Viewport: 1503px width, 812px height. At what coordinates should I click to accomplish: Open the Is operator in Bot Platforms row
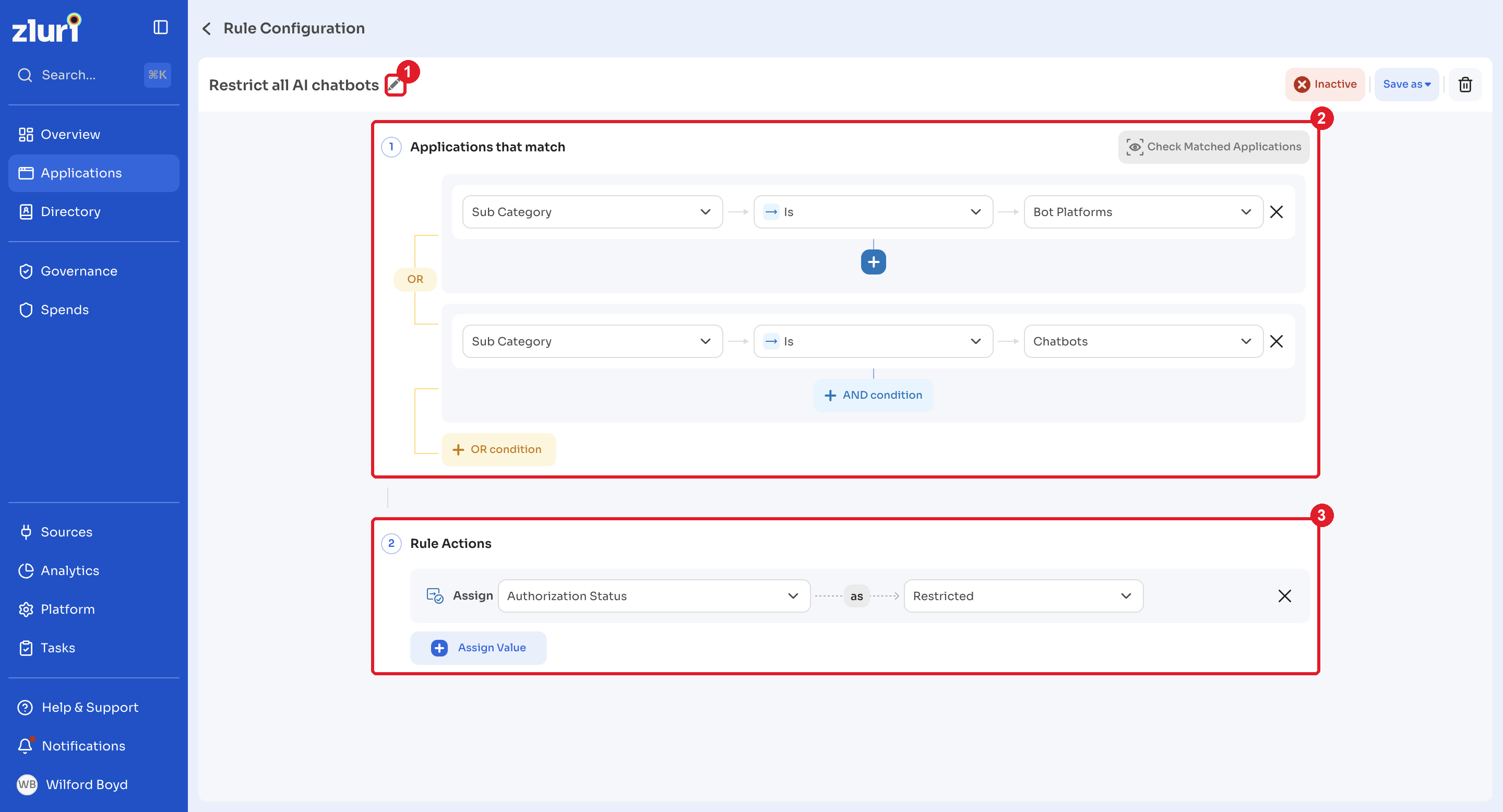tap(873, 212)
